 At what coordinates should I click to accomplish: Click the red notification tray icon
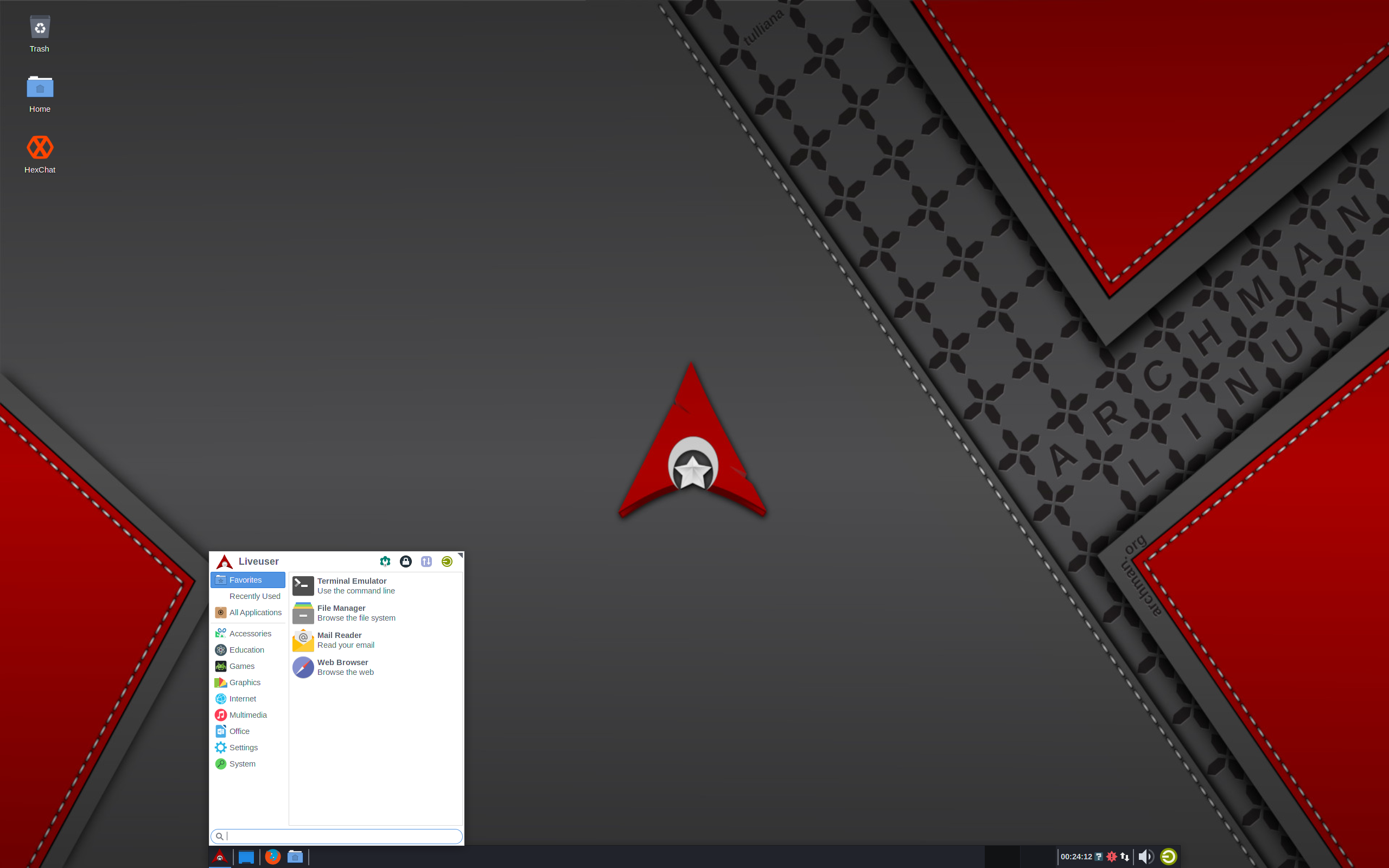click(1112, 857)
